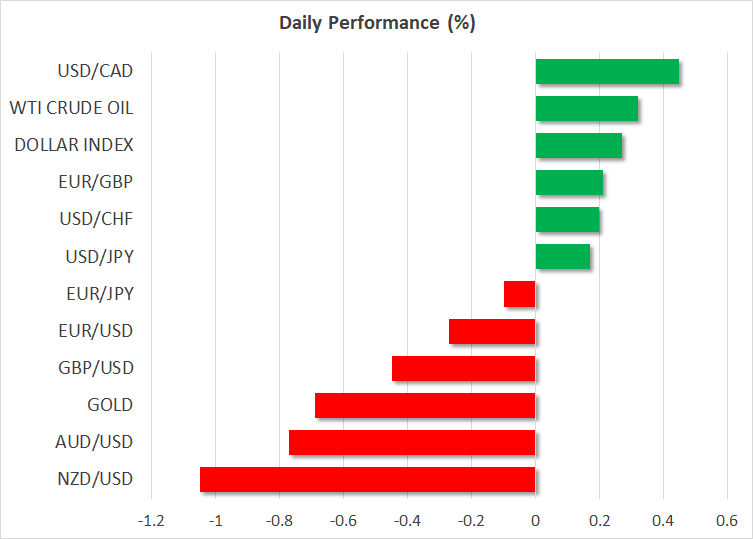
Task: Select the WTI Crude Oil bar
Action: click(x=587, y=109)
